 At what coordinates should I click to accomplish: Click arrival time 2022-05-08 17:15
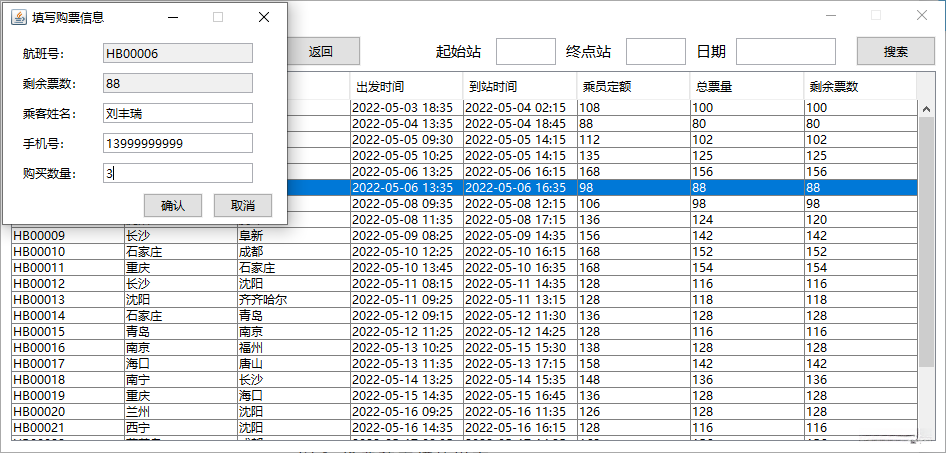click(x=519, y=220)
